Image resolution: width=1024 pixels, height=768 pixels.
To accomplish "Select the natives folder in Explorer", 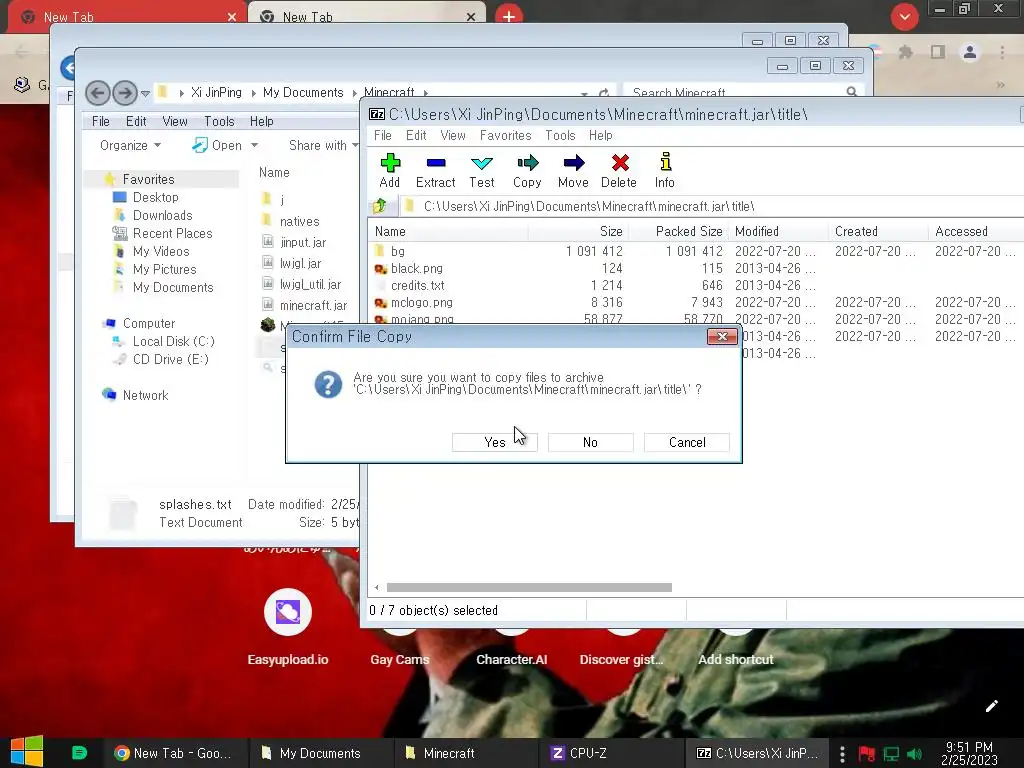I will pyautogui.click(x=299, y=221).
